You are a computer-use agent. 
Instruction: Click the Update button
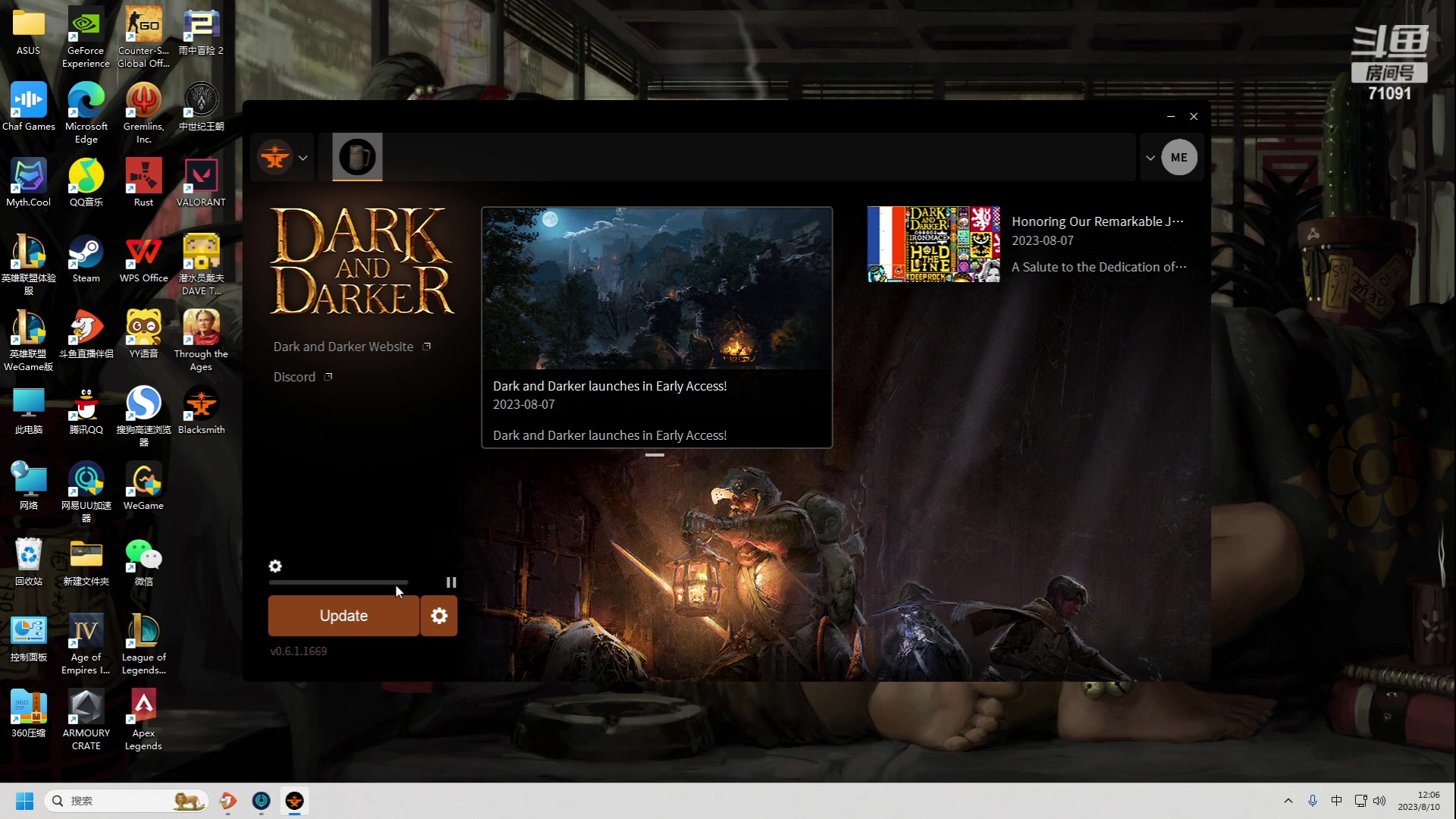pos(344,616)
